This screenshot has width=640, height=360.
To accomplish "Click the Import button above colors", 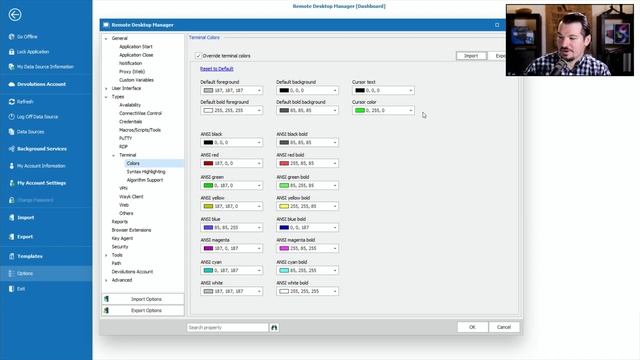I will pos(471,56).
